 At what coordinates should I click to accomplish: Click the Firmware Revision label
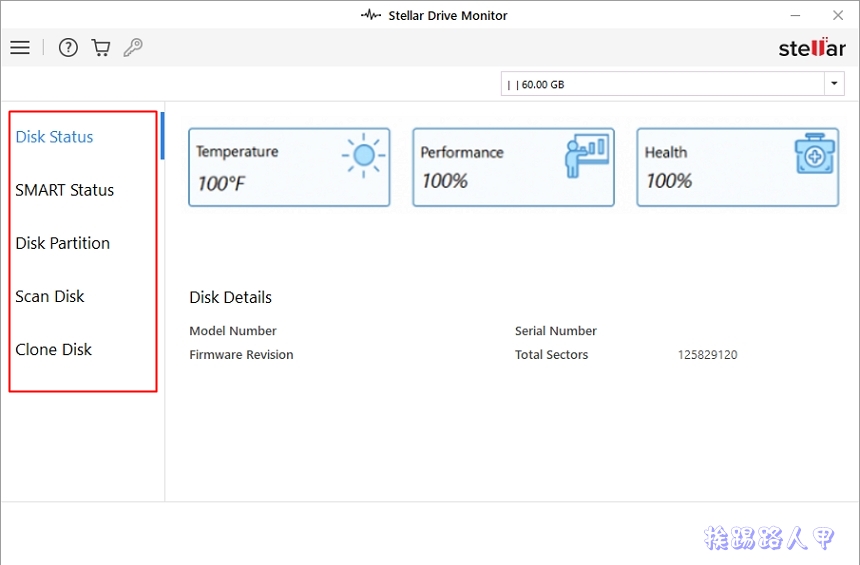241,354
